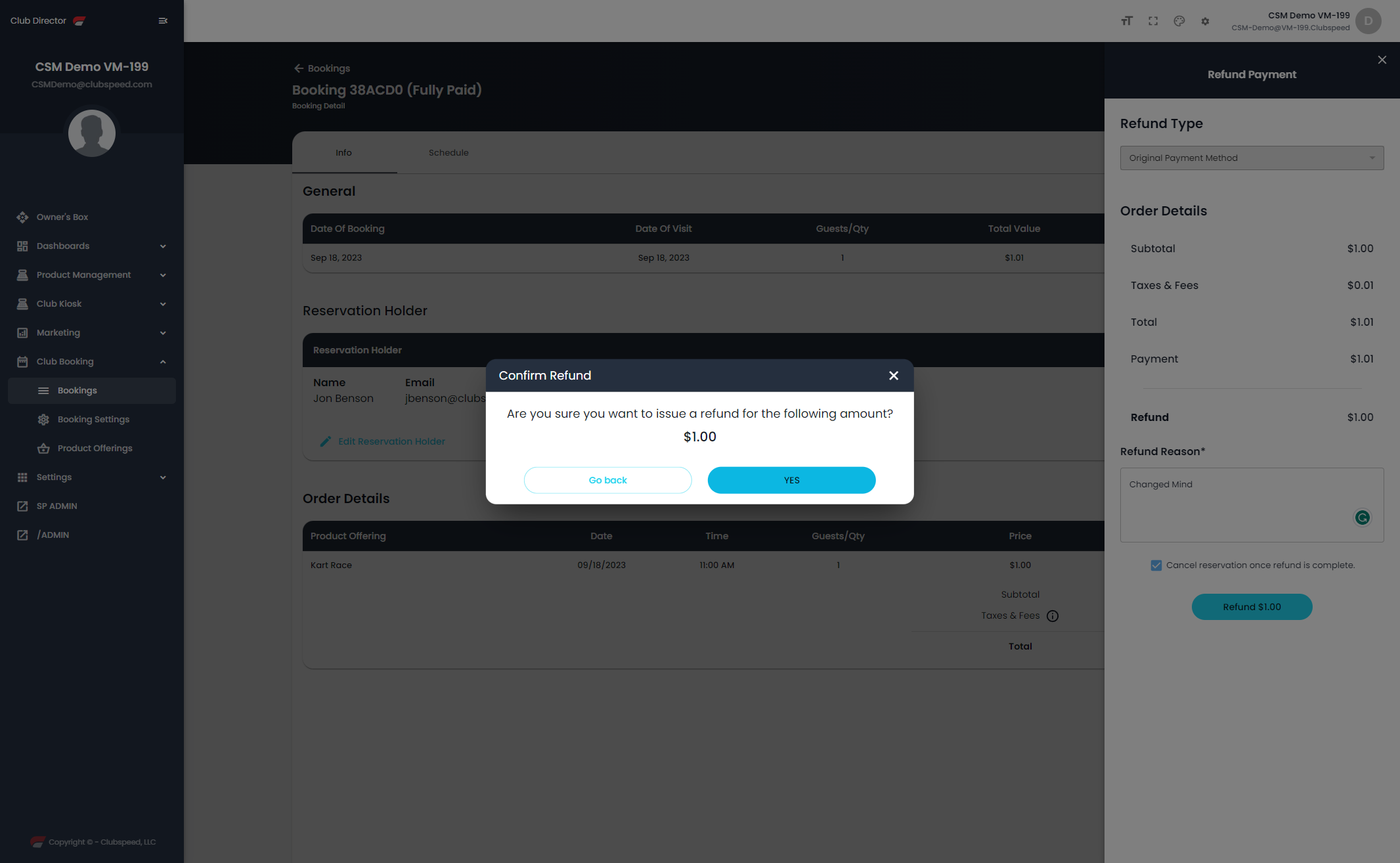
Task: Expand the Dashboards menu chevron
Action: 163,246
